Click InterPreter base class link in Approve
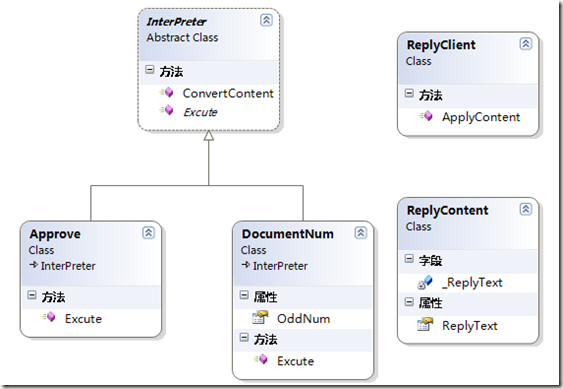 68,266
